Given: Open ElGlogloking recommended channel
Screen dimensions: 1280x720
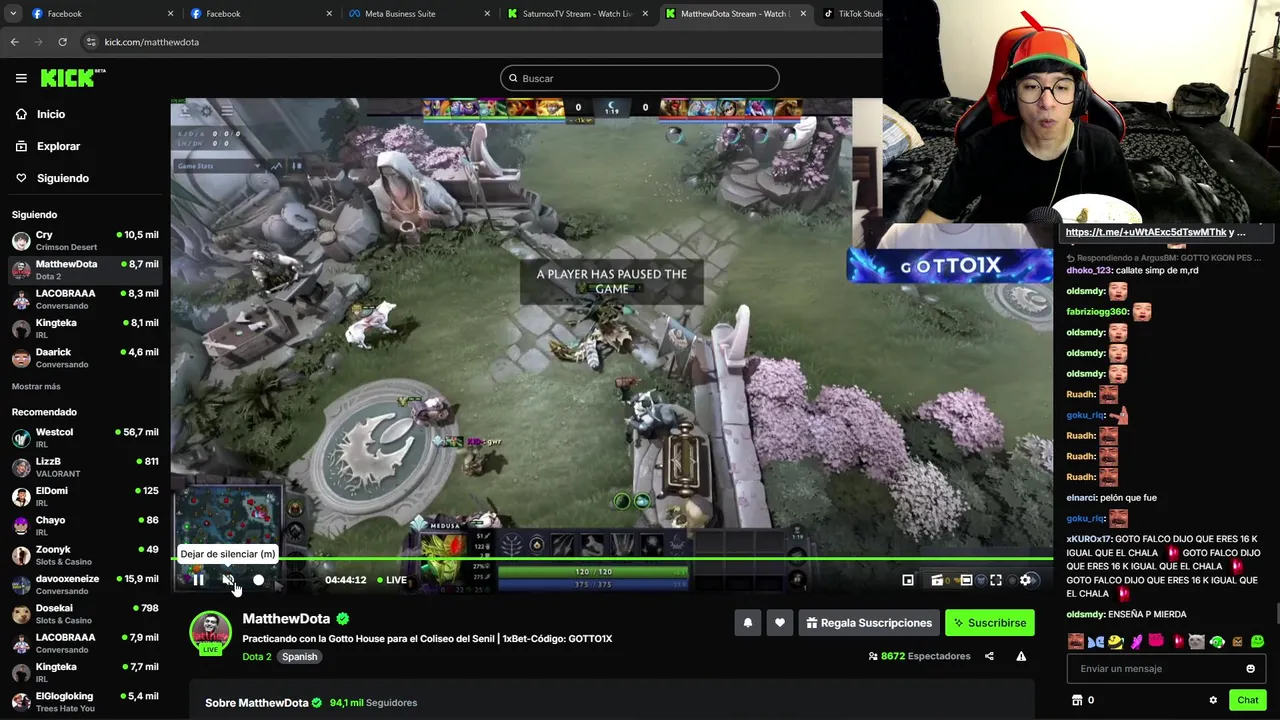Looking at the screenshot, I should [85, 702].
